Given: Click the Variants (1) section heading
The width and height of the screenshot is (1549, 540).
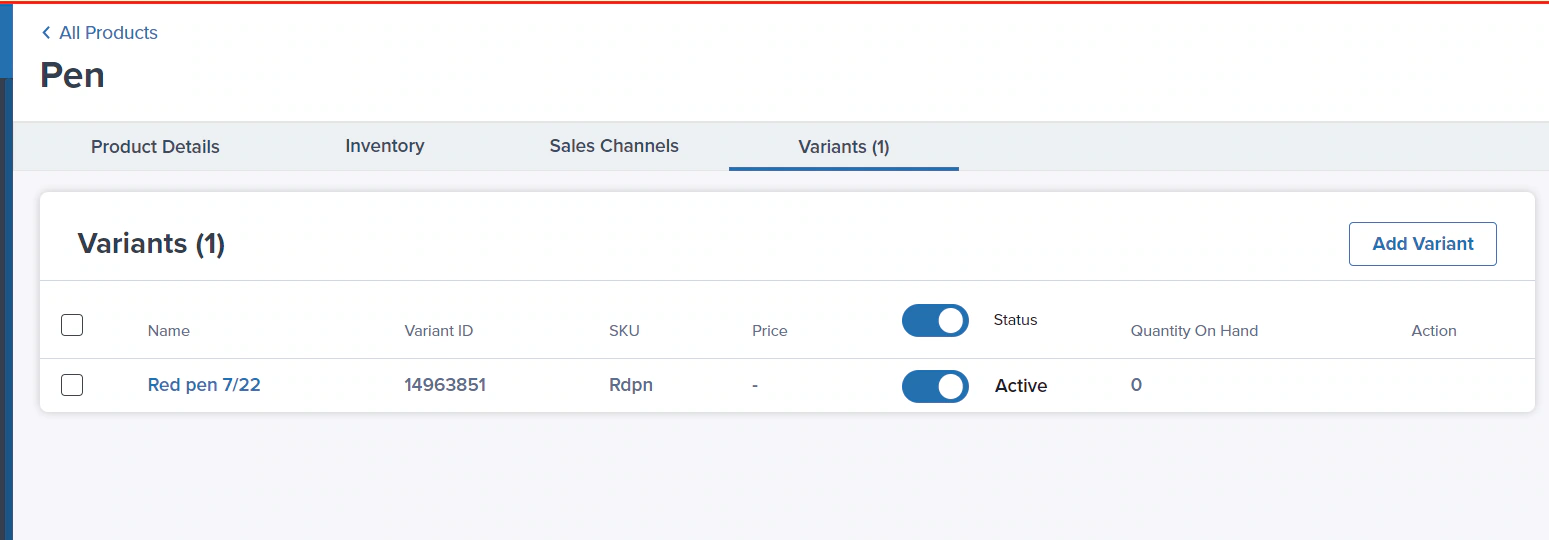Looking at the screenshot, I should click(x=151, y=244).
